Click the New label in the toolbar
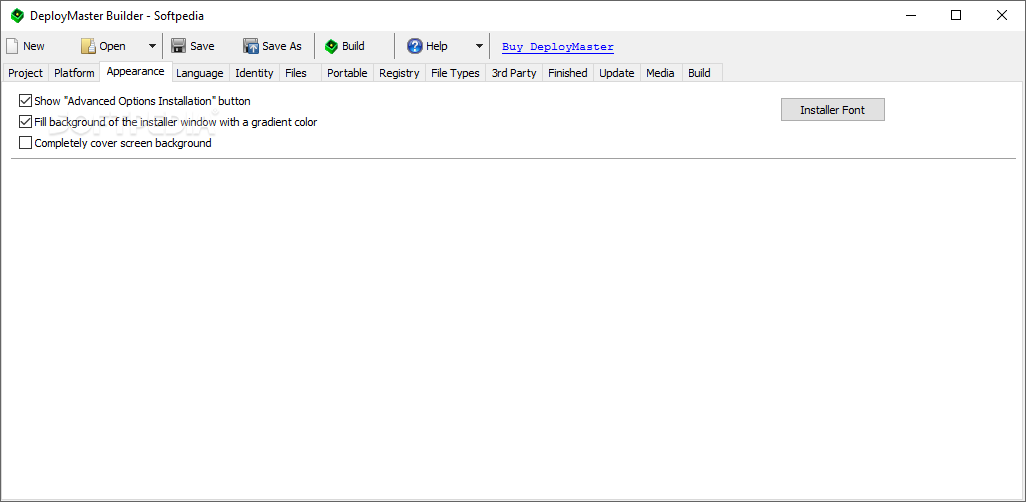 click(x=34, y=46)
